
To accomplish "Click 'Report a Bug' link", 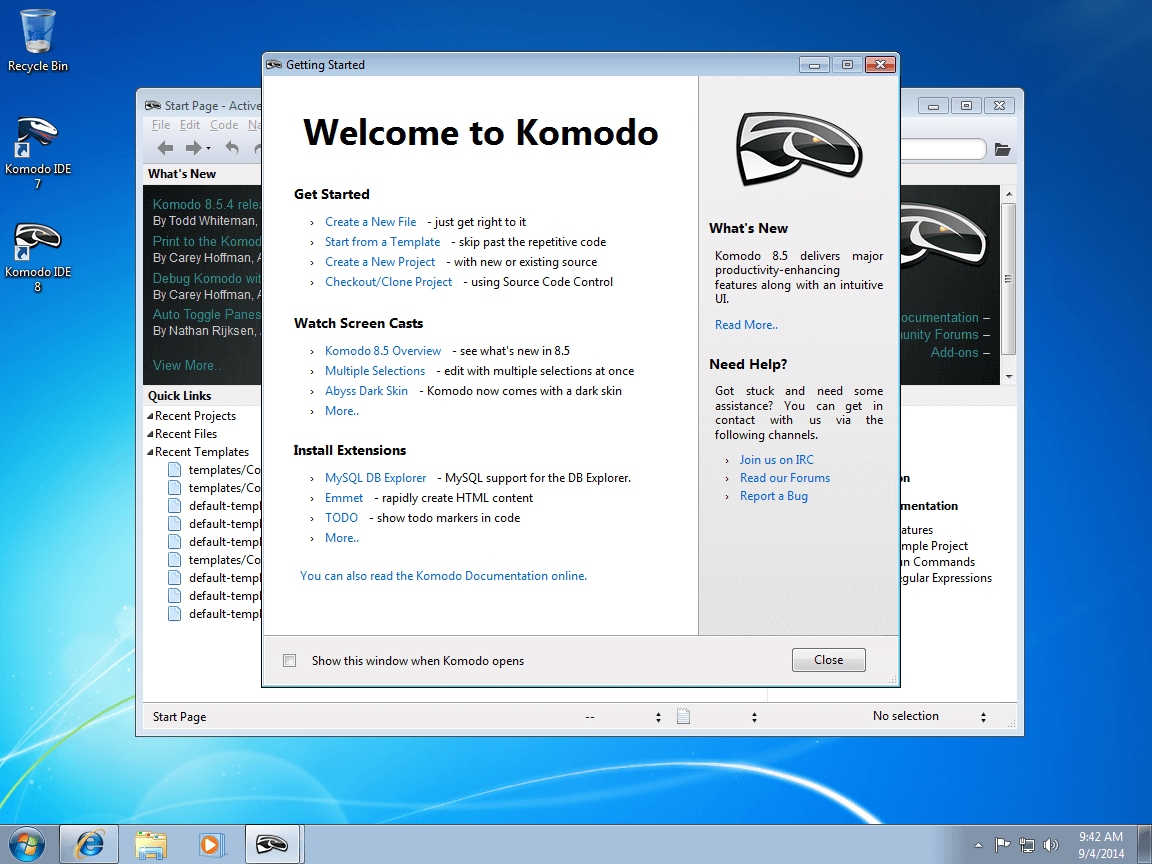I will pos(774,496).
